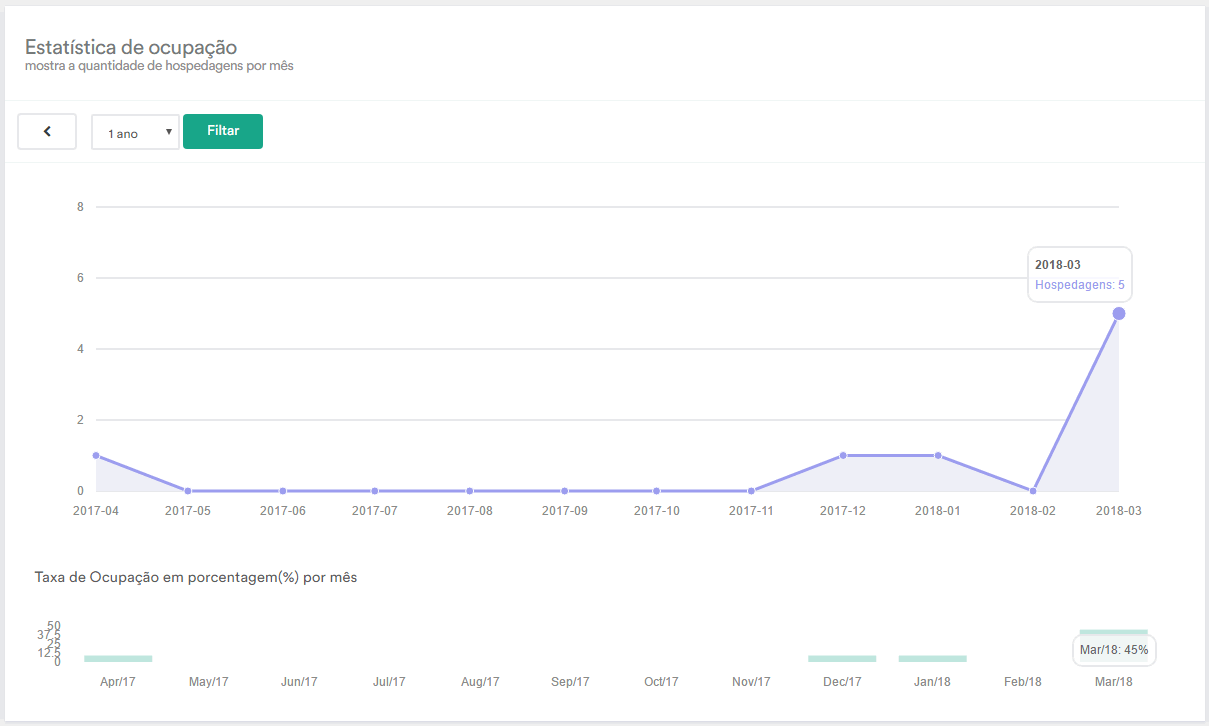Click the 2017-06 x-axis label

click(283, 510)
